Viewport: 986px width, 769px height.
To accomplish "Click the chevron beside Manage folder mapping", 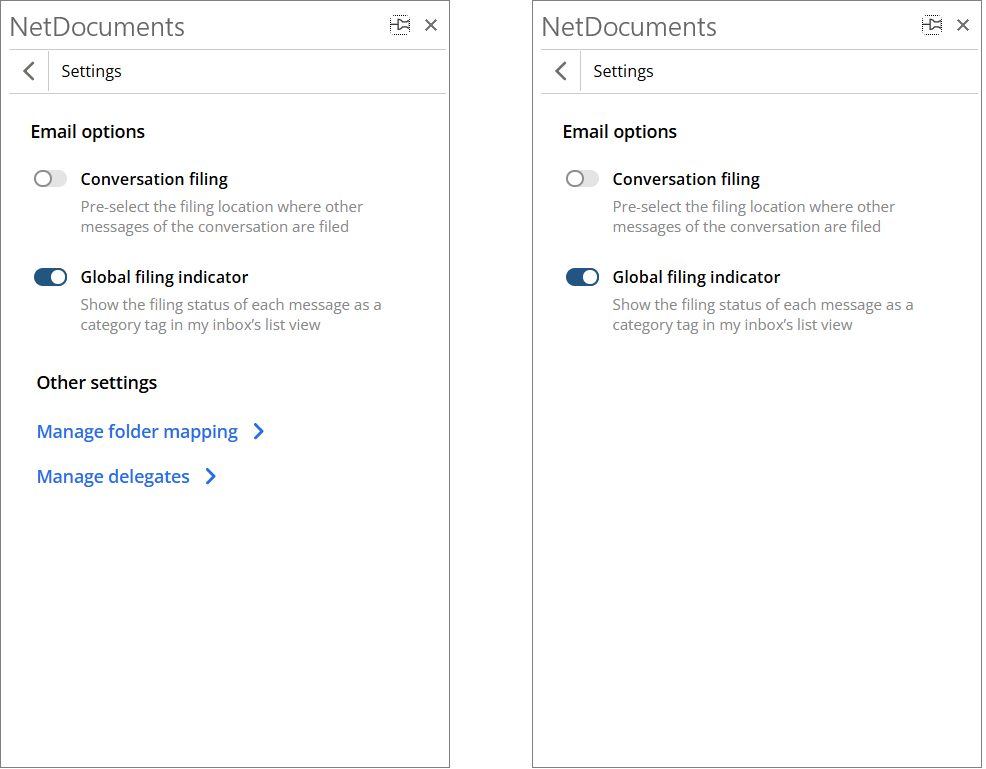I will click(259, 431).
